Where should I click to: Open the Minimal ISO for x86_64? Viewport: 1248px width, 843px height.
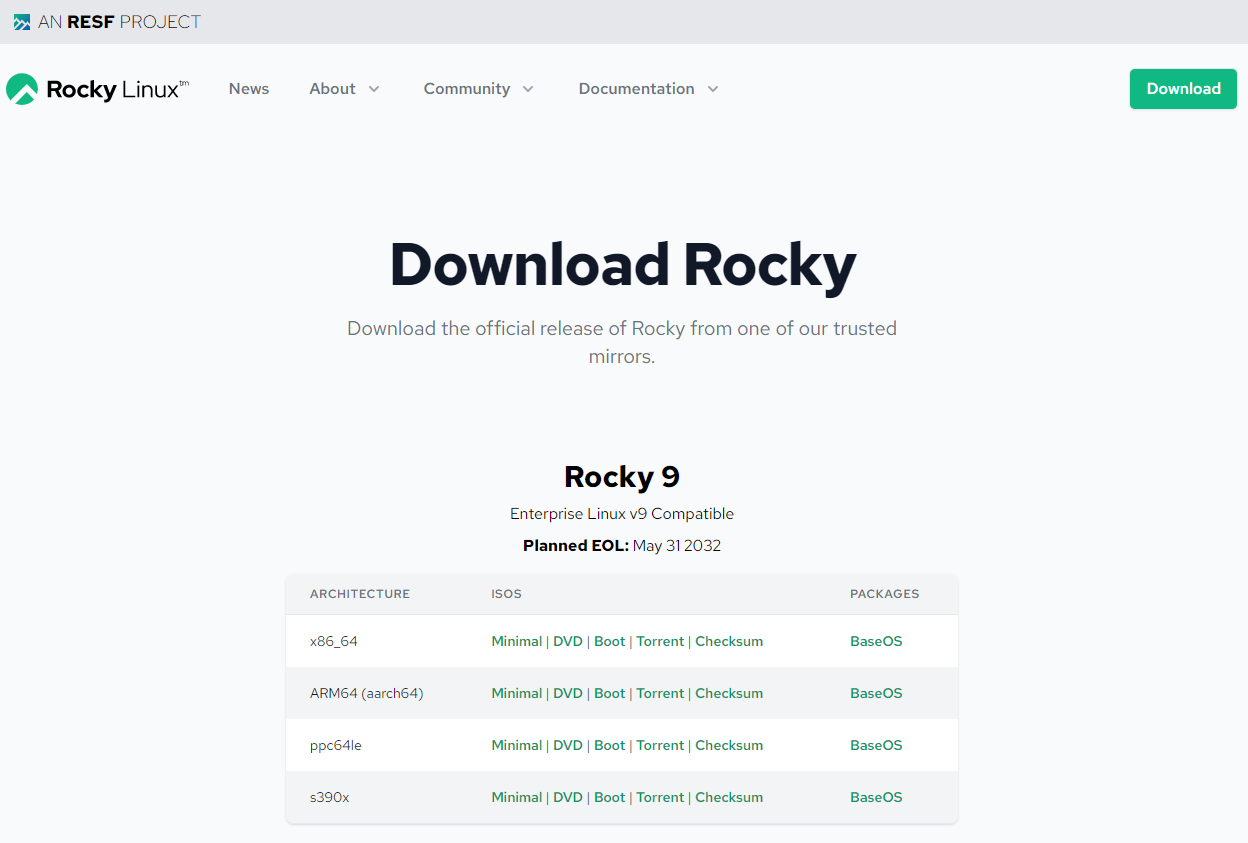517,641
